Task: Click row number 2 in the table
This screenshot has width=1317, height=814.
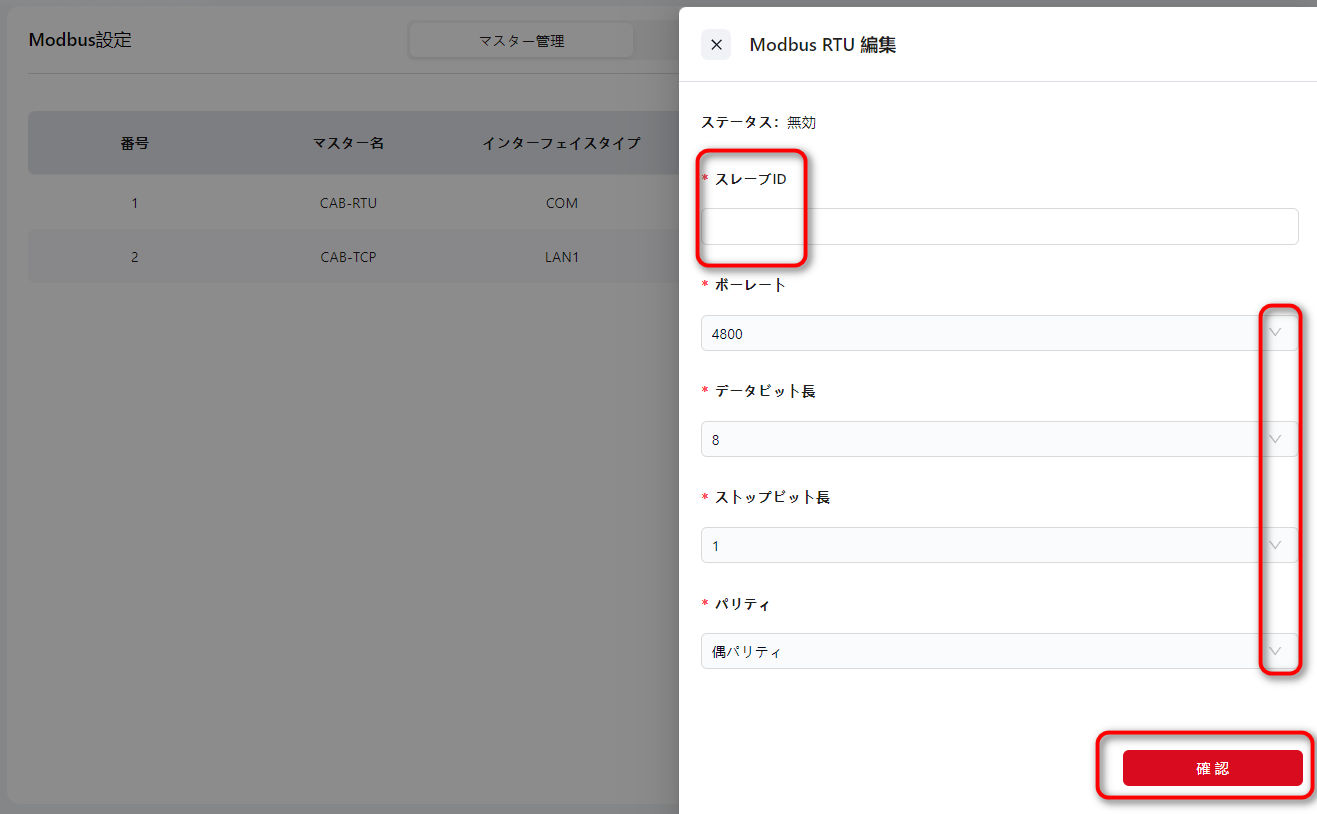Action: click(135, 257)
